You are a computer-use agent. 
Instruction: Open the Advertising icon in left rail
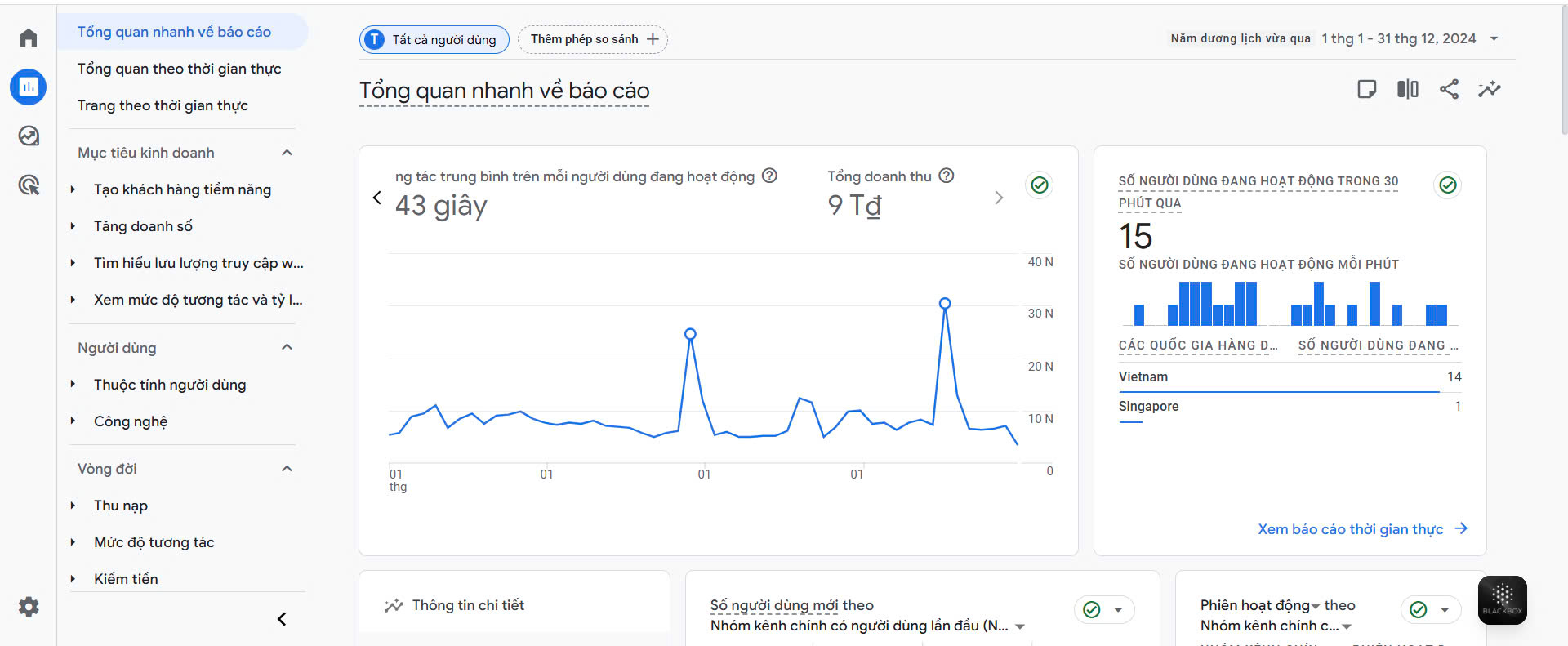(x=29, y=185)
